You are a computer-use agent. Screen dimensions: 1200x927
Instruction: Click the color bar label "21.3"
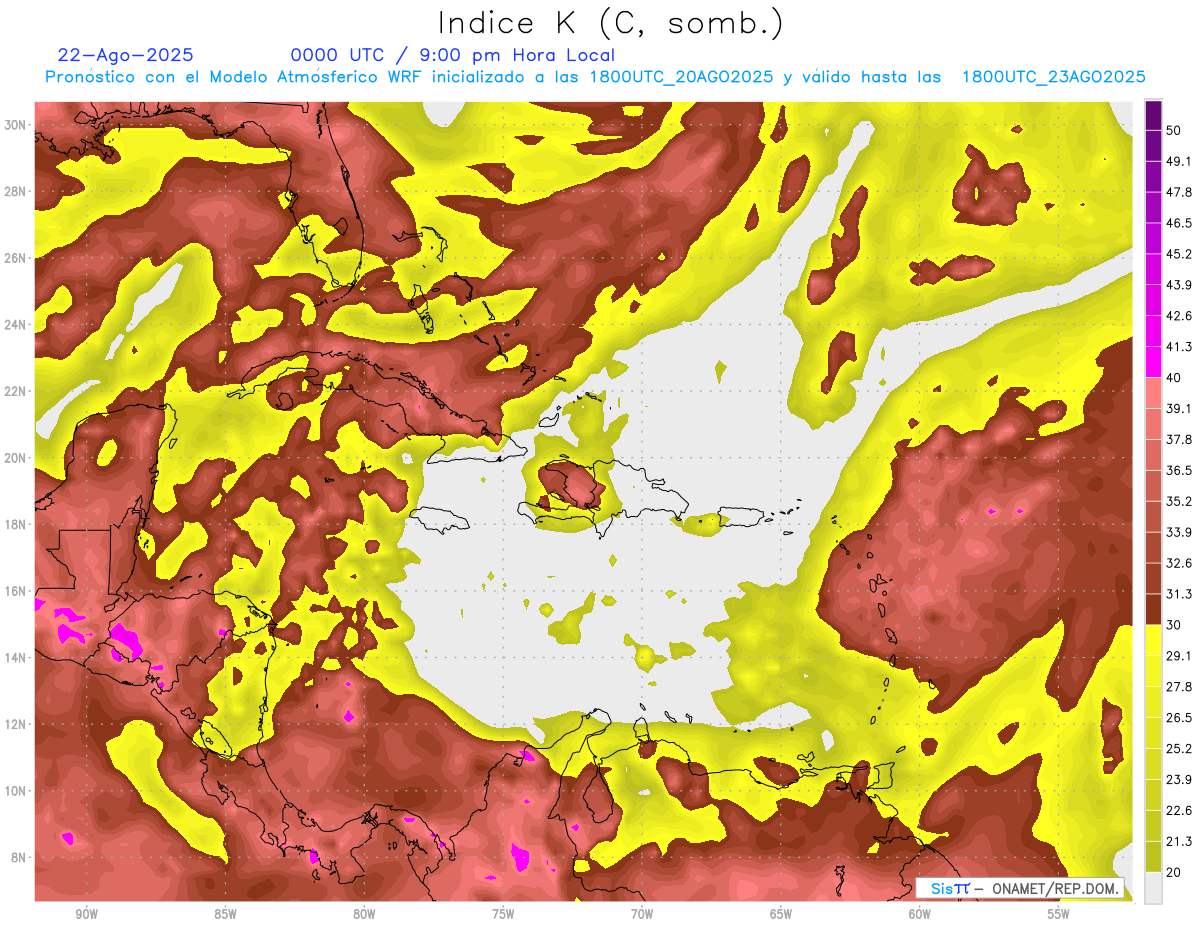pos(1179,841)
